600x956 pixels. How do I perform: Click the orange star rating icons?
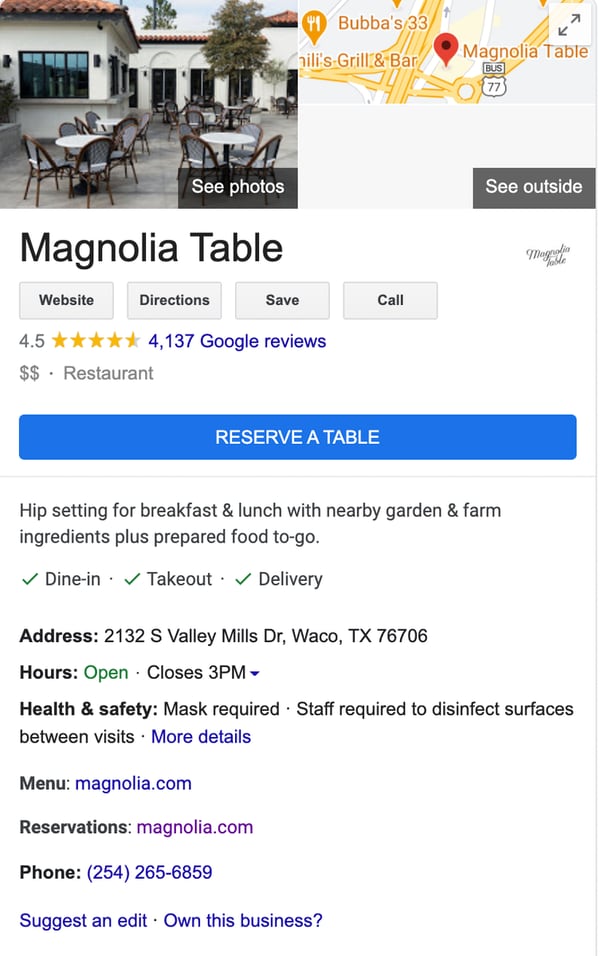(x=96, y=340)
